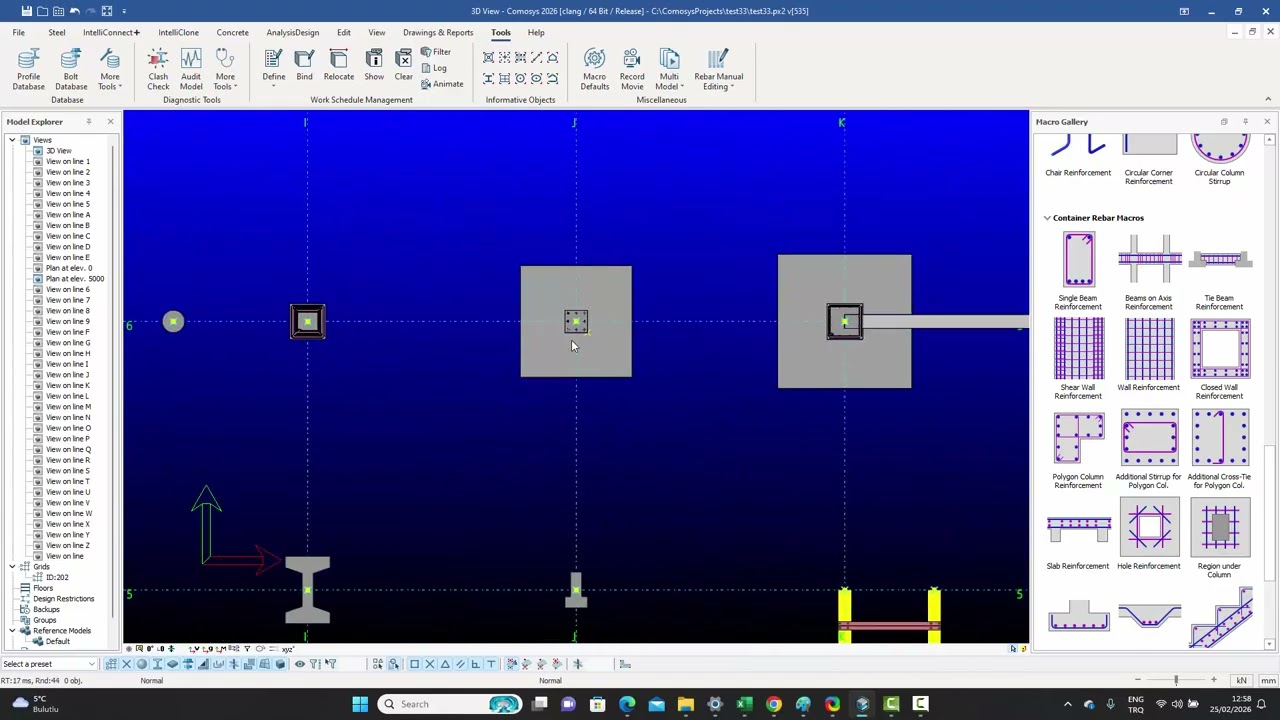The width and height of the screenshot is (1280, 720).
Task: Pick the Wall Reinforcement macro
Action: [x=1148, y=355]
